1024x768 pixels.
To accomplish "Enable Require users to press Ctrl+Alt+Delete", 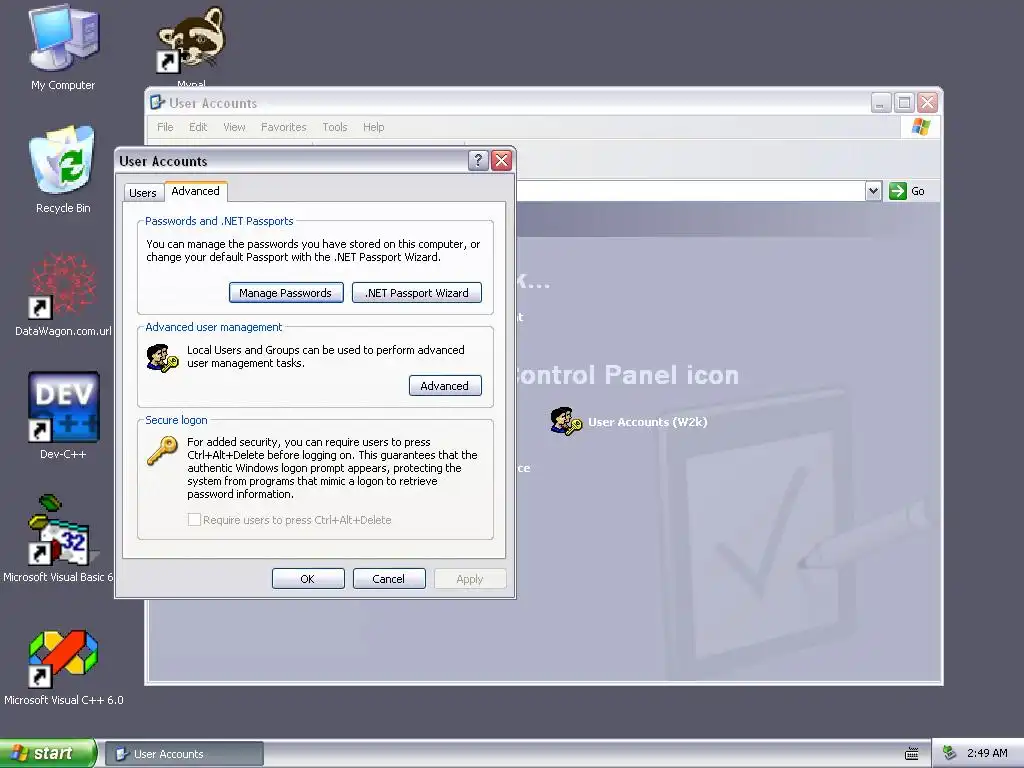I will click(x=194, y=520).
